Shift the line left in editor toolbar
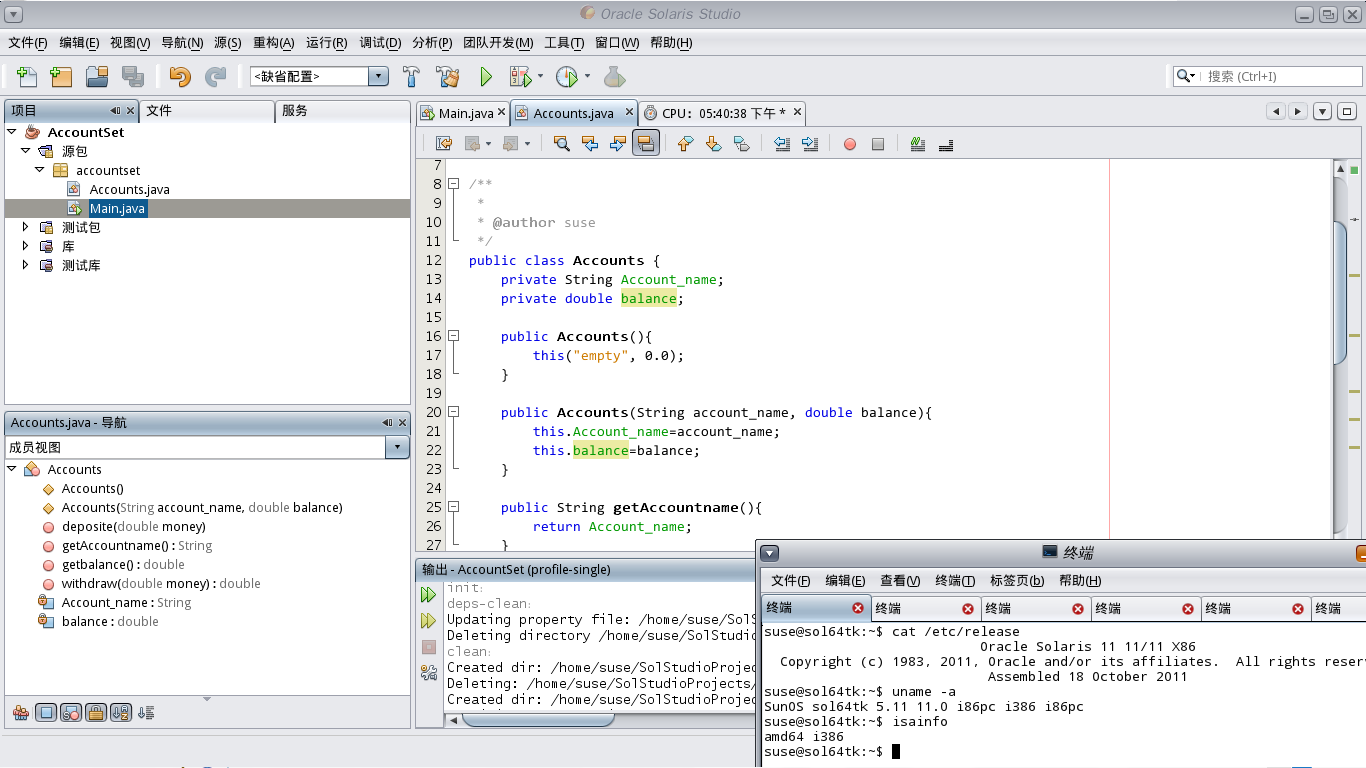The image size is (1366, 768). 782,144
